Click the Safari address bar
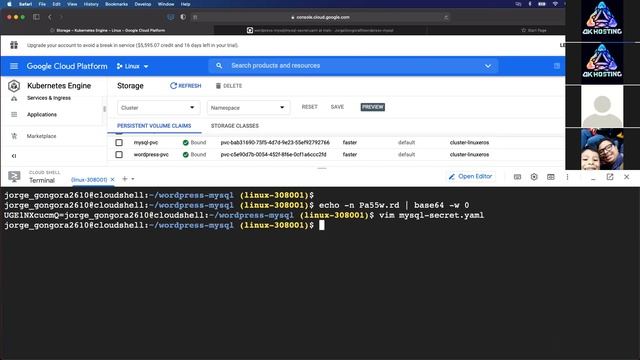640x360 pixels. (x=320, y=17)
